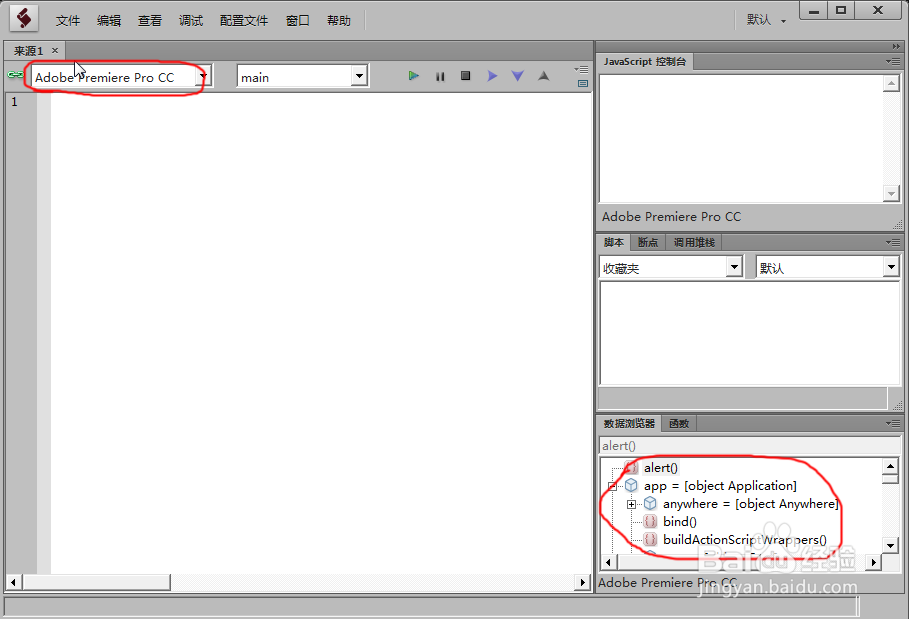The width and height of the screenshot is (909, 619).
Task: Select the alert() function tree item
Action: coord(661,468)
